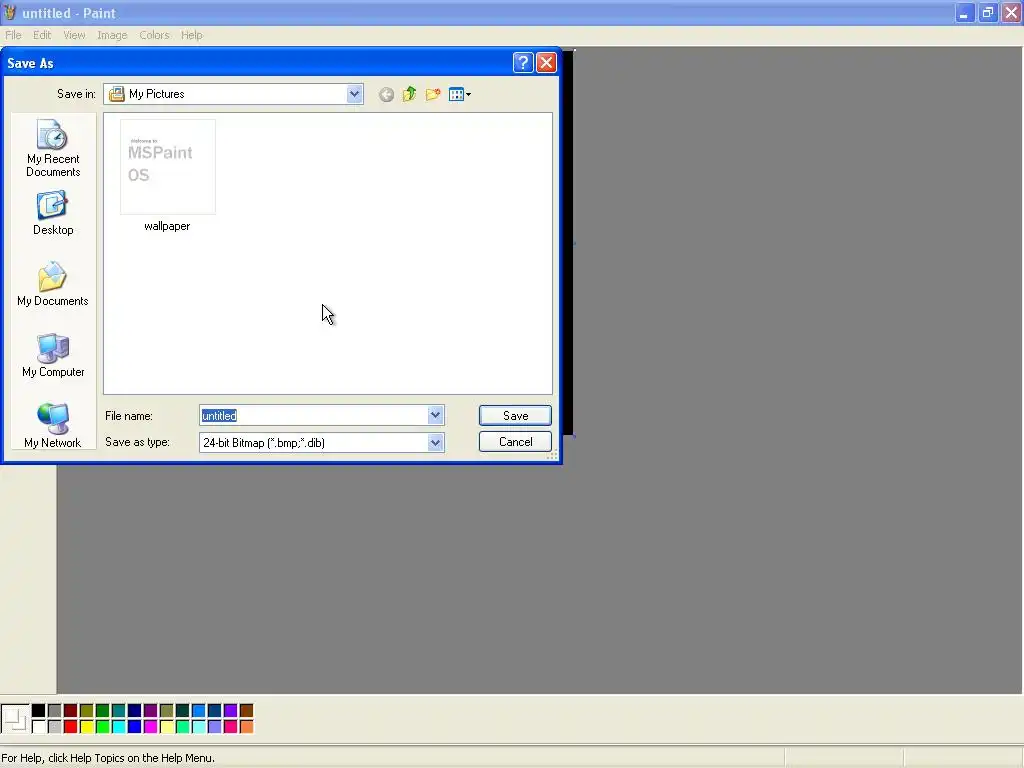Create a new folder in My Pictures
1024x768 pixels.
coord(433,95)
